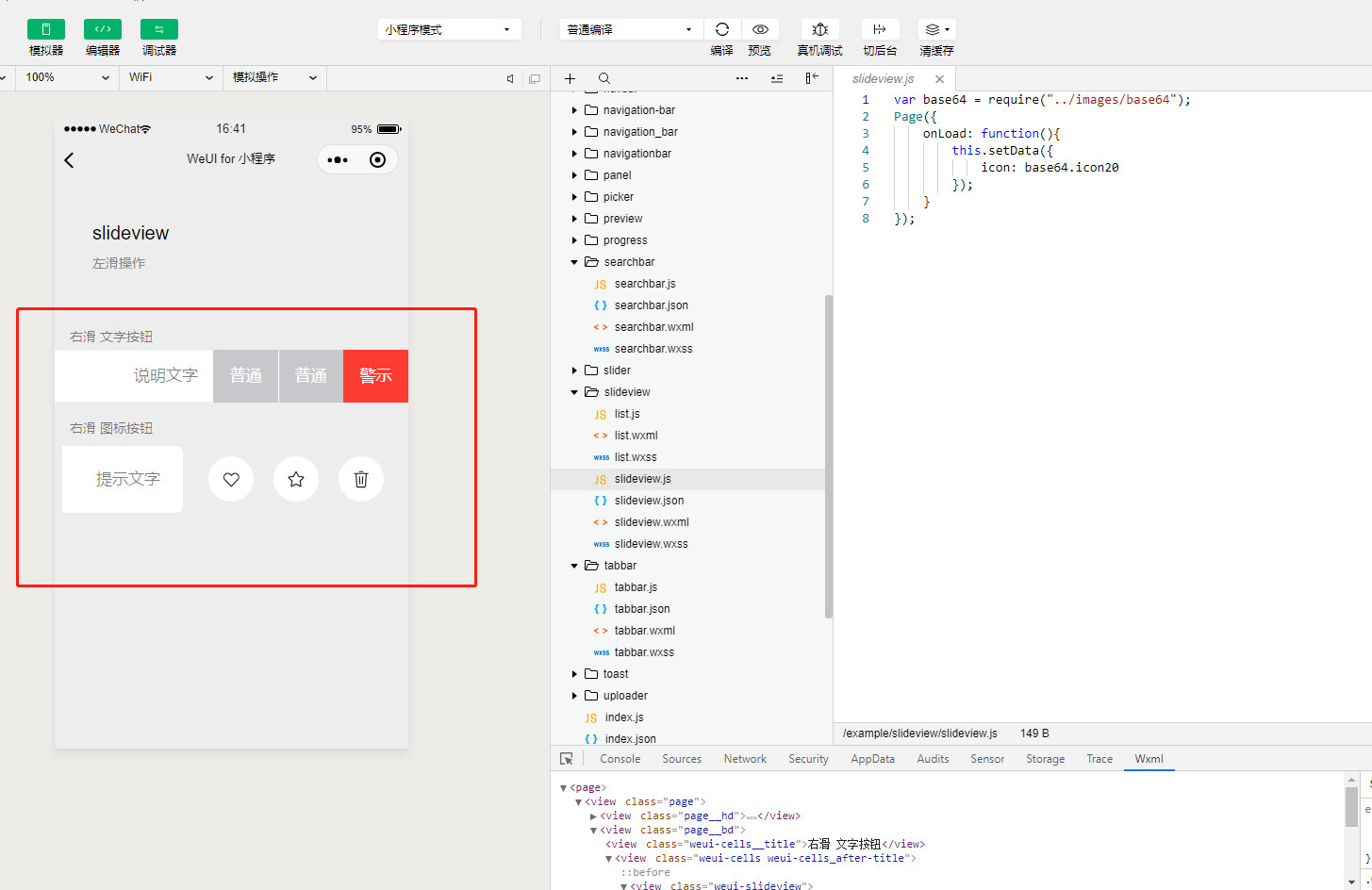Expand the navigation-bar folder
The image size is (1372, 890).
[x=574, y=110]
